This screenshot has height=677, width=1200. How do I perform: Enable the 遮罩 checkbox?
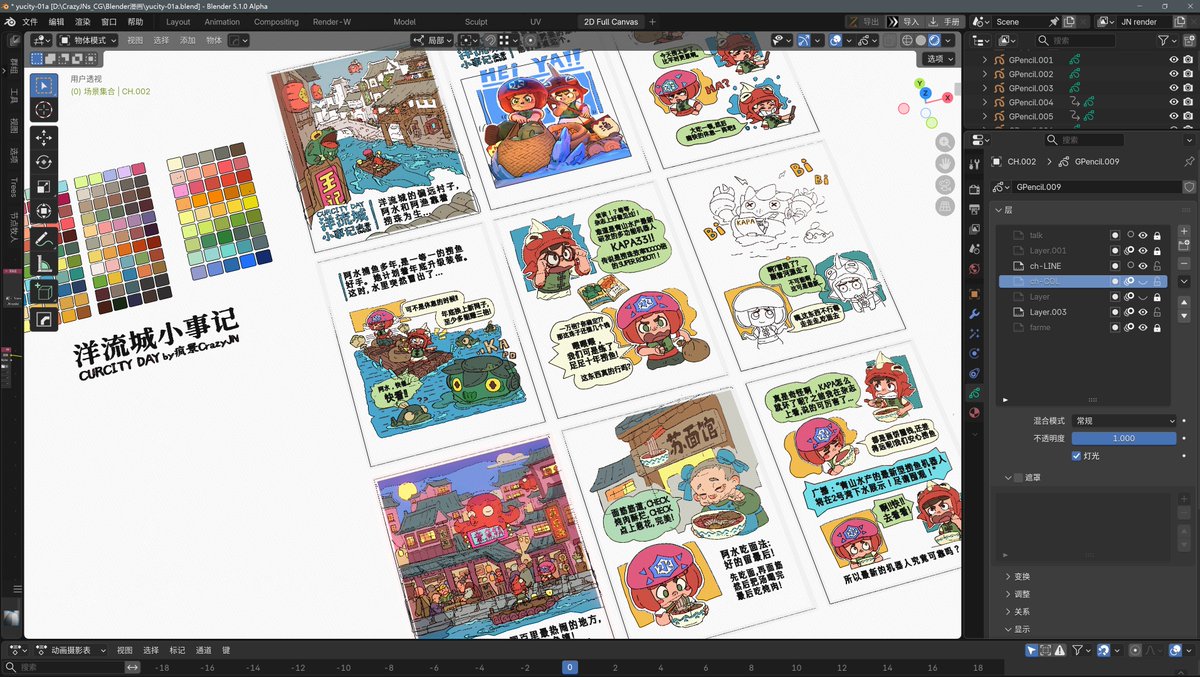tap(1019, 478)
